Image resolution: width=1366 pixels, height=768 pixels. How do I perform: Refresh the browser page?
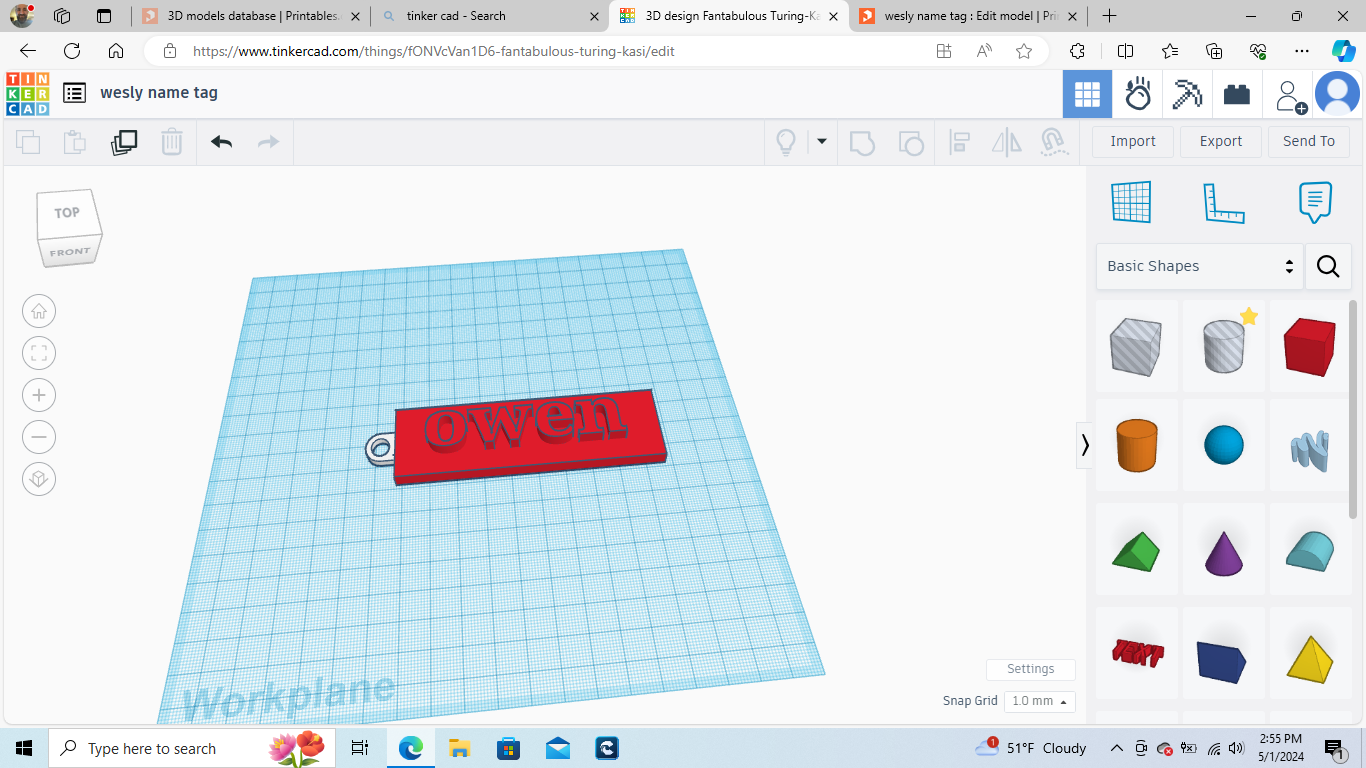[x=72, y=51]
